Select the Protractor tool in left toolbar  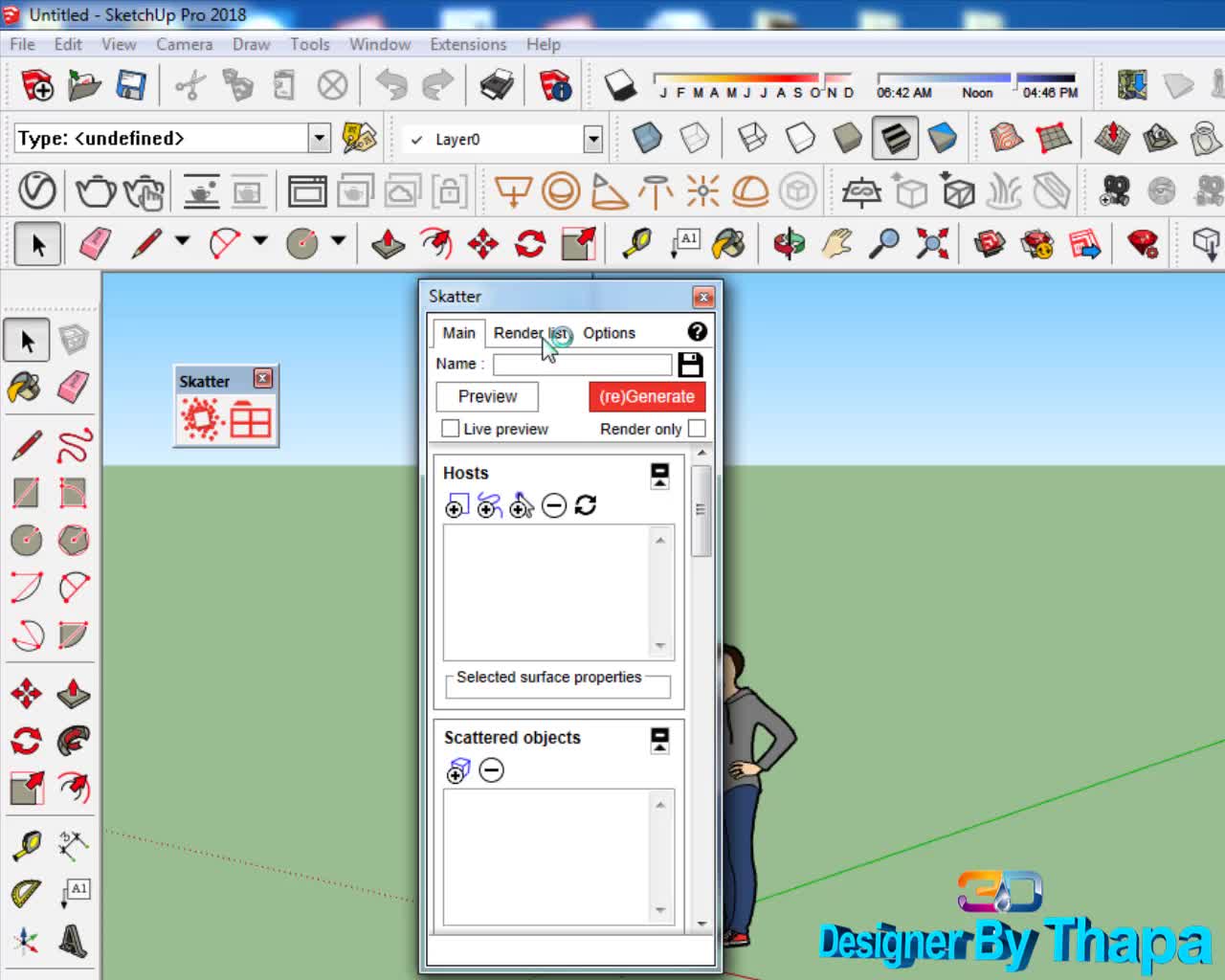pos(26,894)
